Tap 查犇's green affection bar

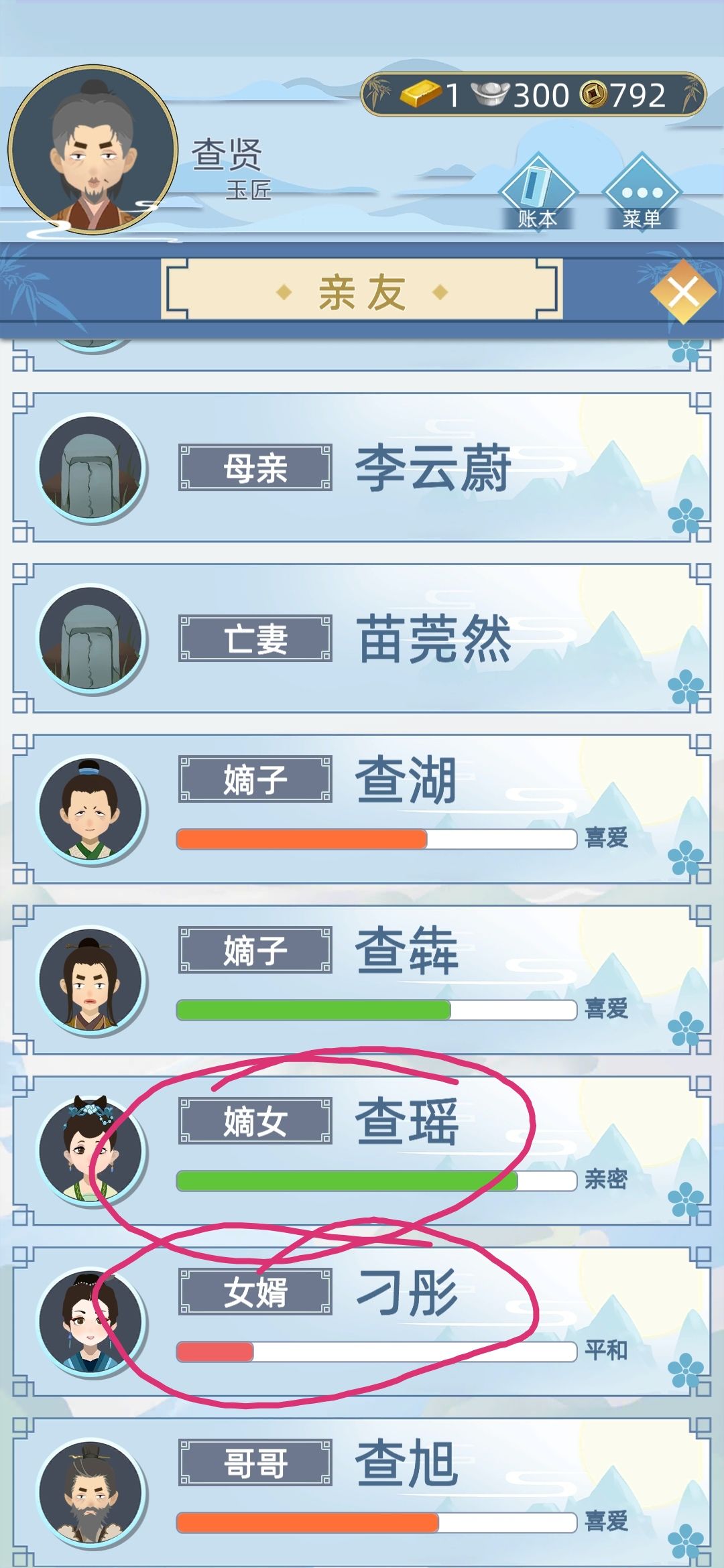coord(377,1010)
